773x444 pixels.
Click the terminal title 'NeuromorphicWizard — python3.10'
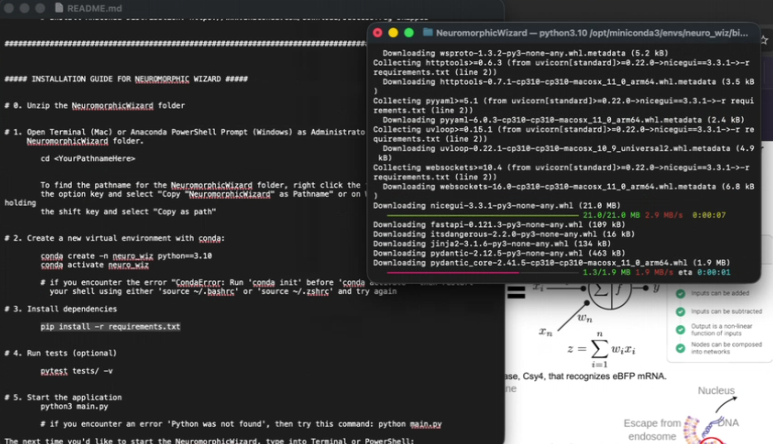click(x=511, y=33)
